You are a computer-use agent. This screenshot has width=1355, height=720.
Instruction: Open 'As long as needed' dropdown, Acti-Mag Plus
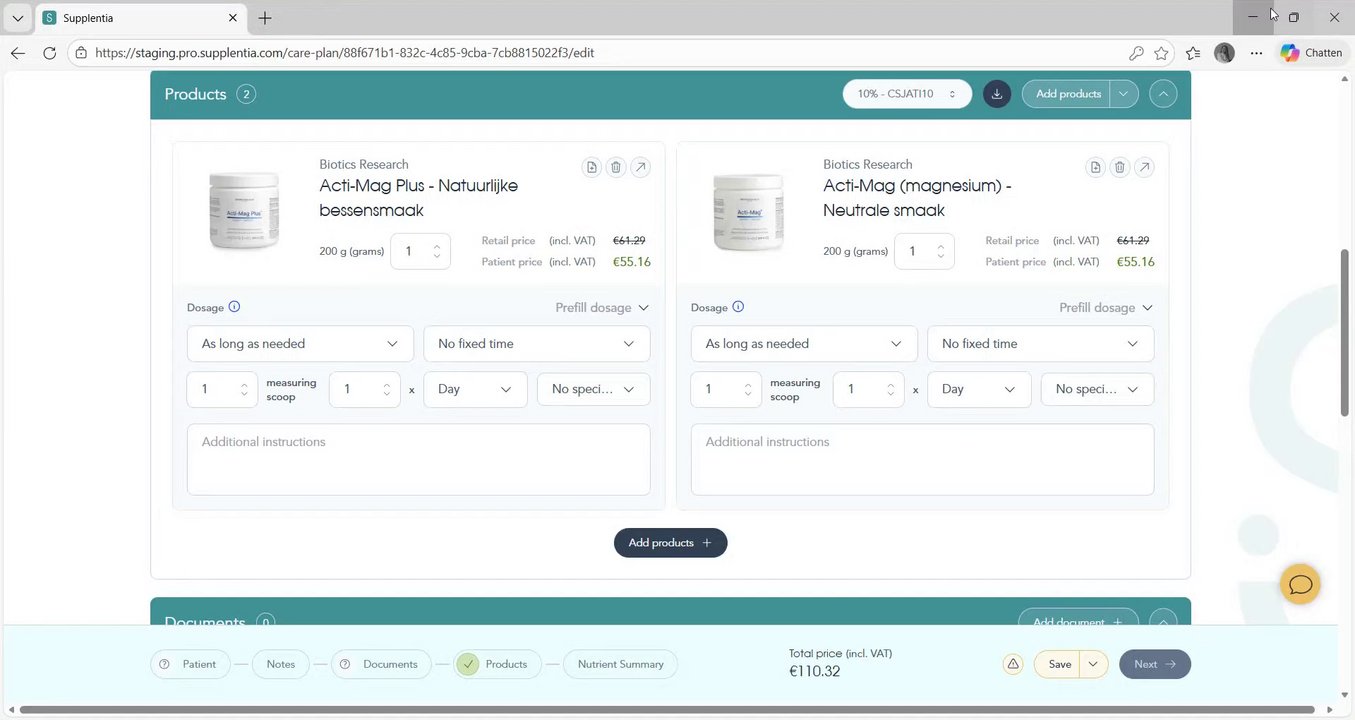point(300,344)
